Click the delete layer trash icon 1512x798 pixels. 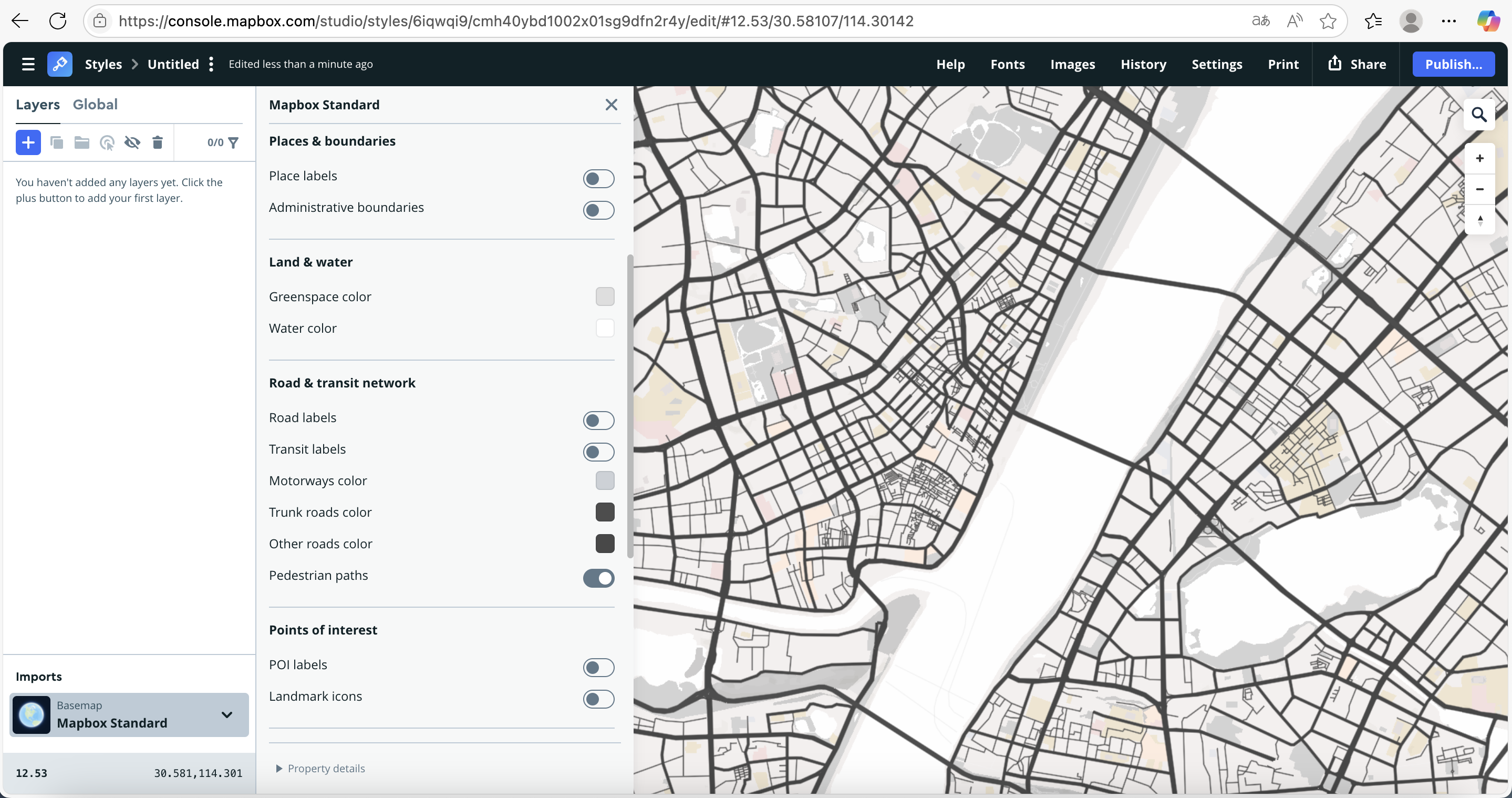157,142
